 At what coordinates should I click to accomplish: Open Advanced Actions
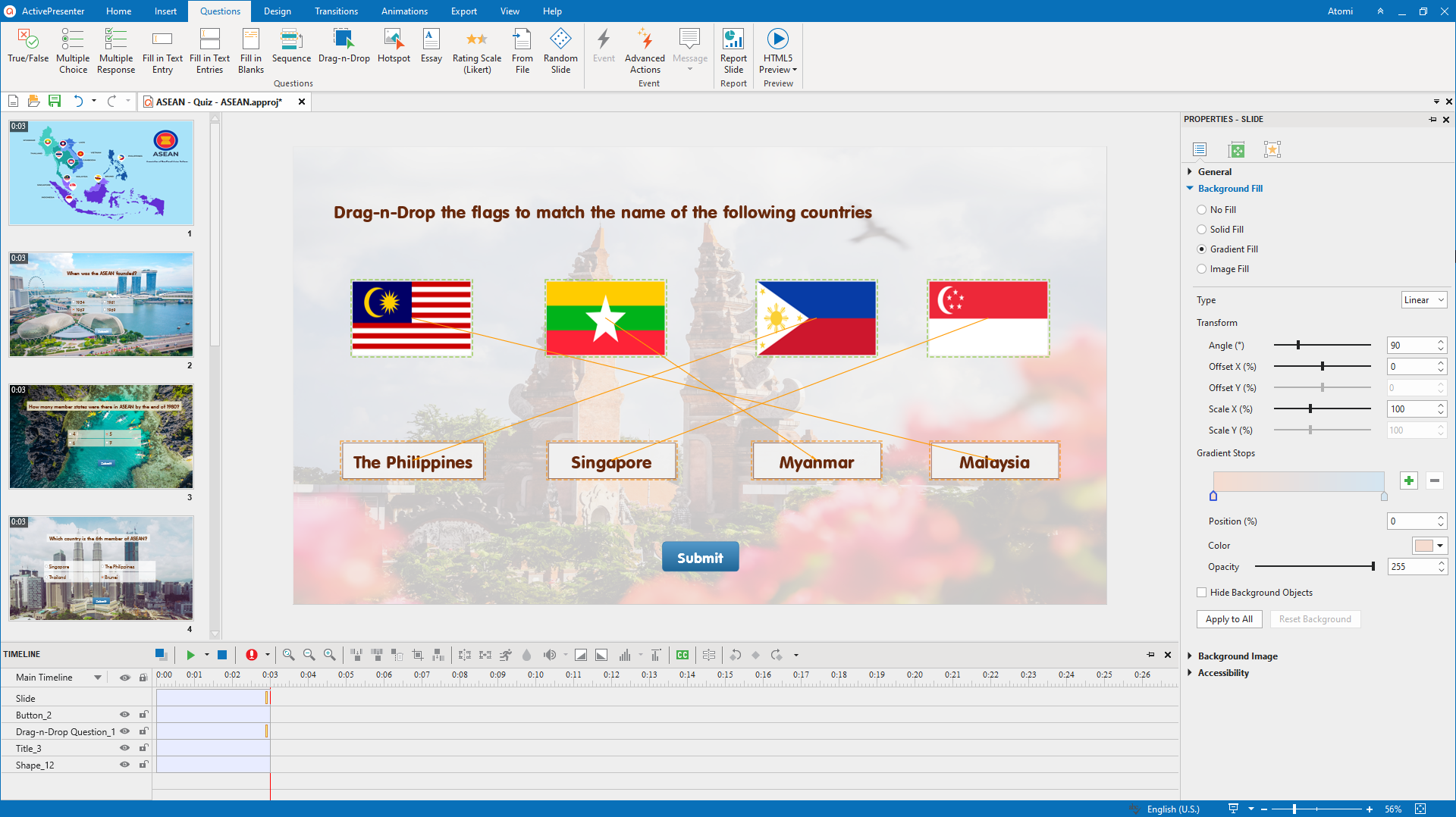(645, 50)
